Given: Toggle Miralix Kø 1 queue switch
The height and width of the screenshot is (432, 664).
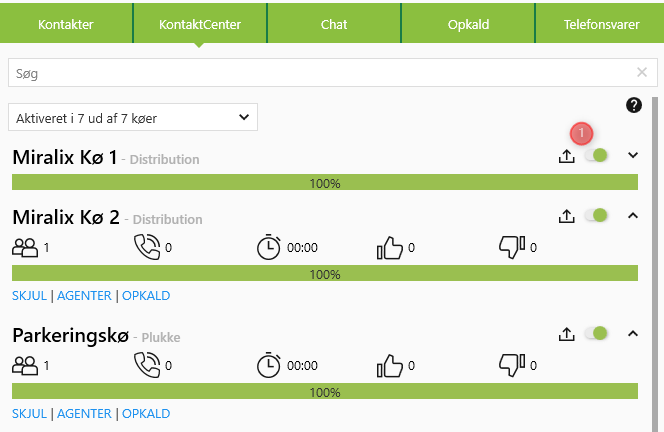Looking at the screenshot, I should 597,155.
